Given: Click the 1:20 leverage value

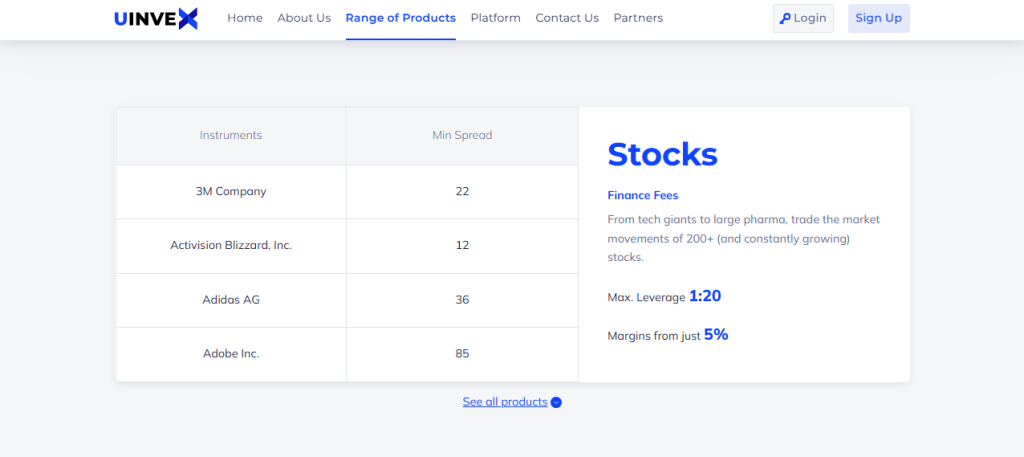Looking at the screenshot, I should click(x=705, y=296).
